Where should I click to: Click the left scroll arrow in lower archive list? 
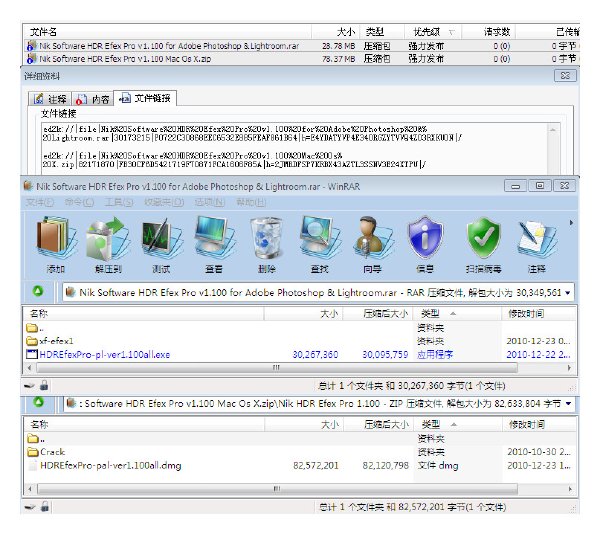30,489
